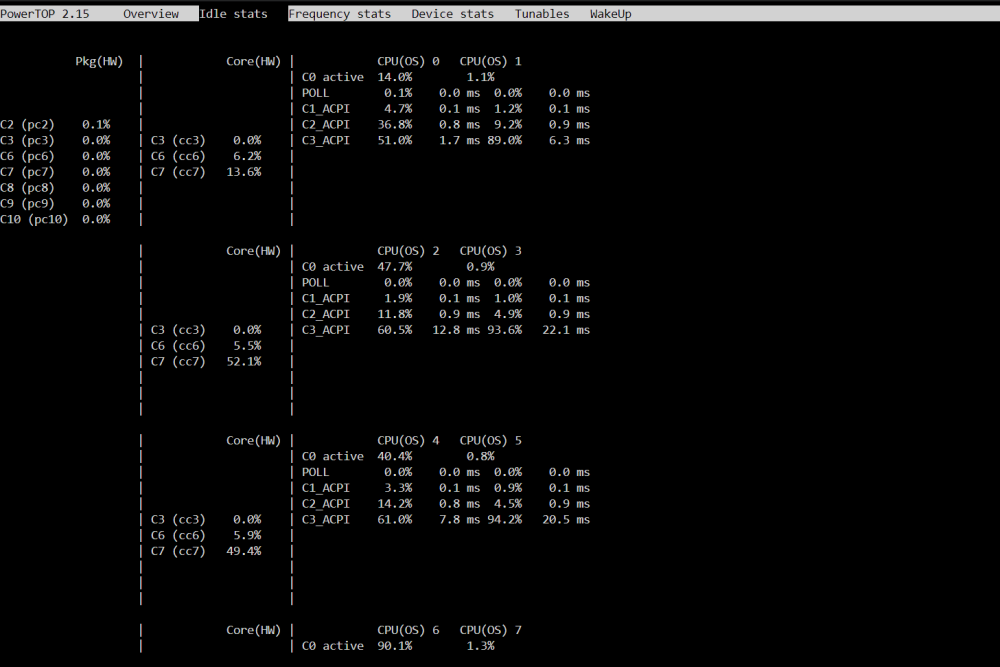Select the 40.4% C0 active value
The height and width of the screenshot is (667, 1000).
395,457
